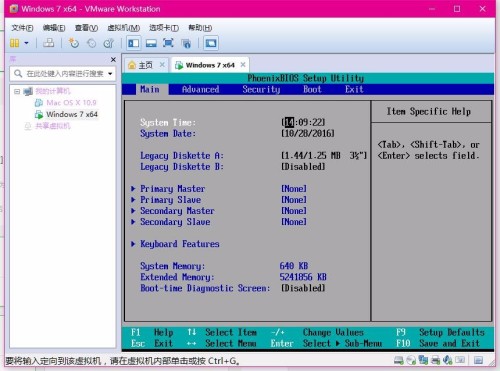Select the BIOS Advanced menu
500x371 pixels.
[201, 89]
